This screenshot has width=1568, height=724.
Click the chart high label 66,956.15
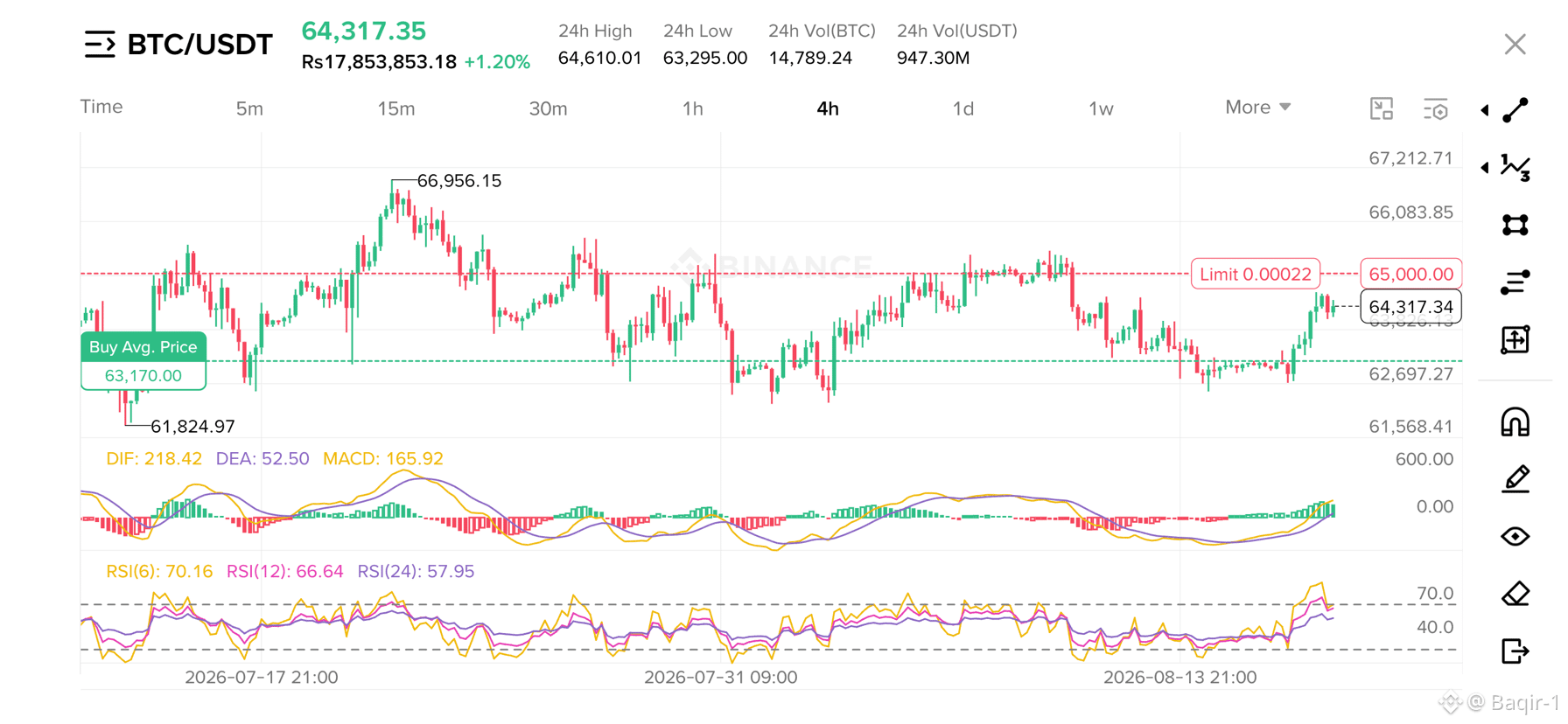pos(459,181)
